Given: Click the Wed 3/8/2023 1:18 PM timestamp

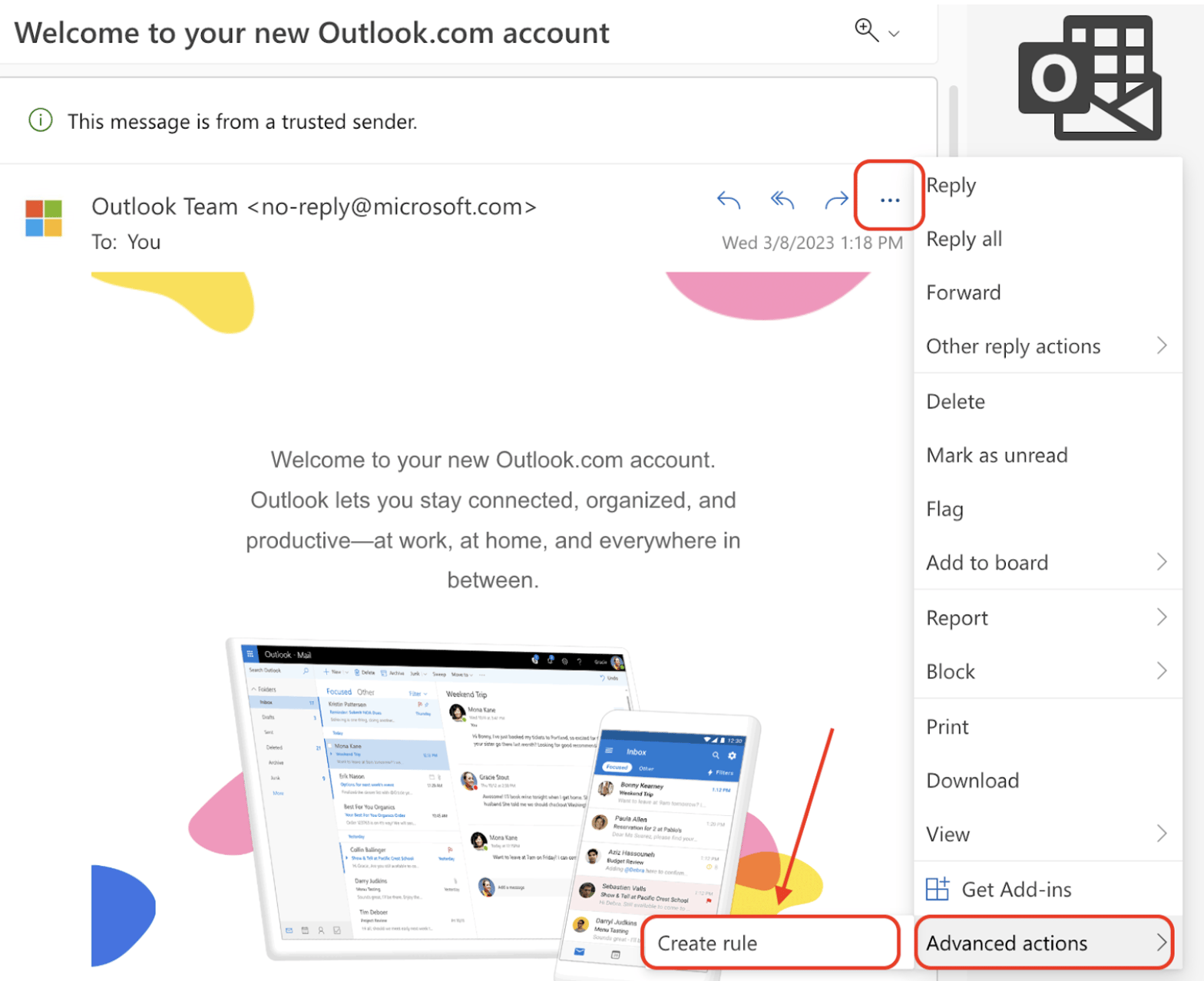Looking at the screenshot, I should [812, 243].
